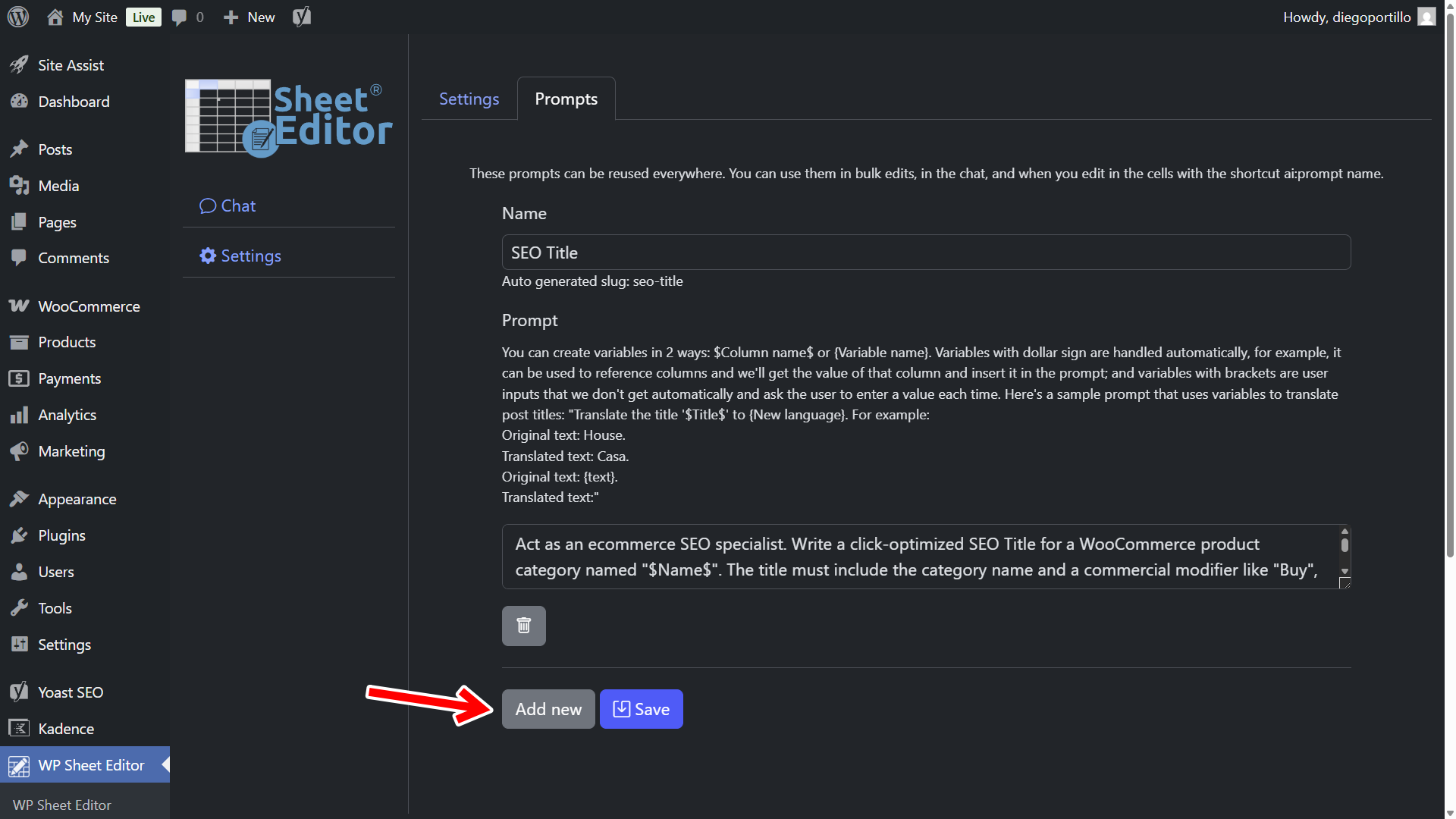
Task: Click the Add new button
Action: pos(548,709)
